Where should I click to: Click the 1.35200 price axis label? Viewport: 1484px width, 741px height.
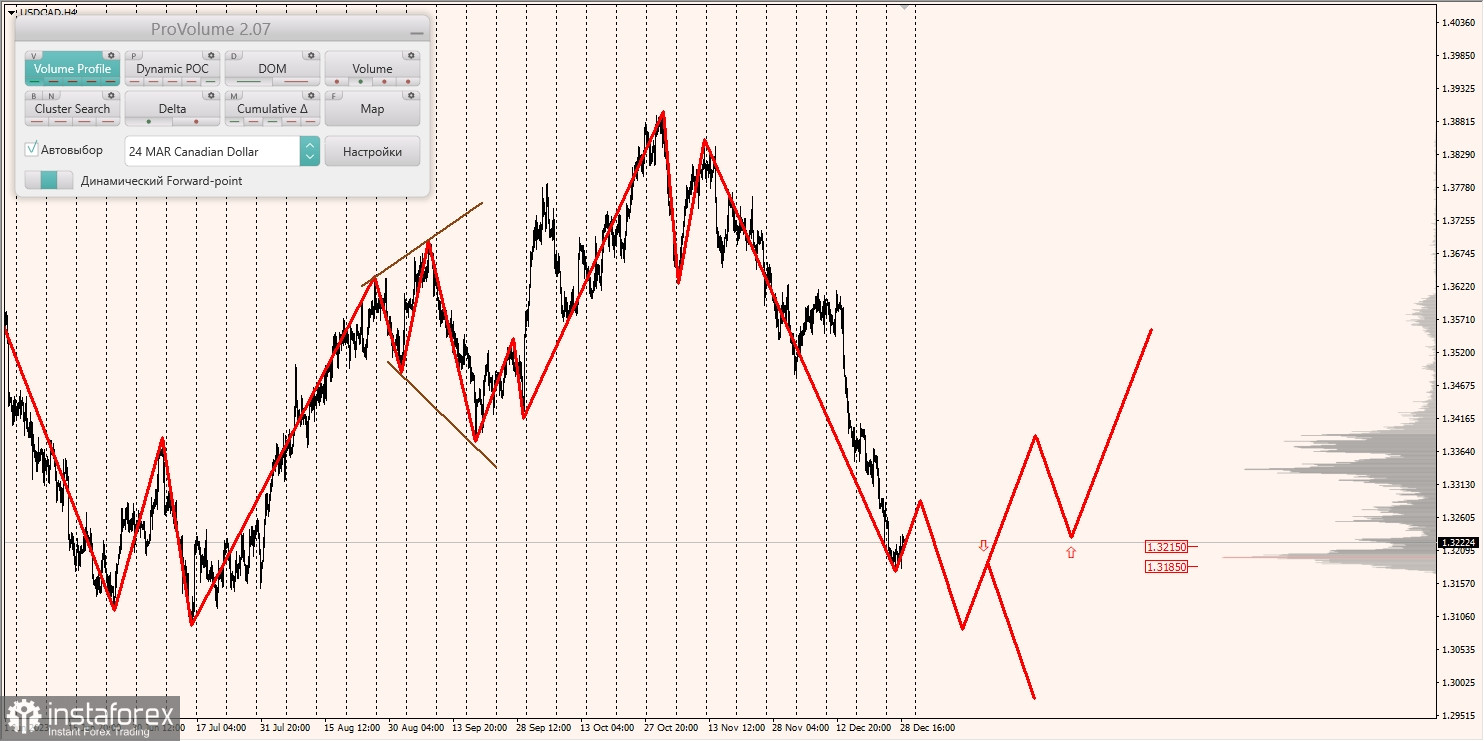tap(1460, 352)
